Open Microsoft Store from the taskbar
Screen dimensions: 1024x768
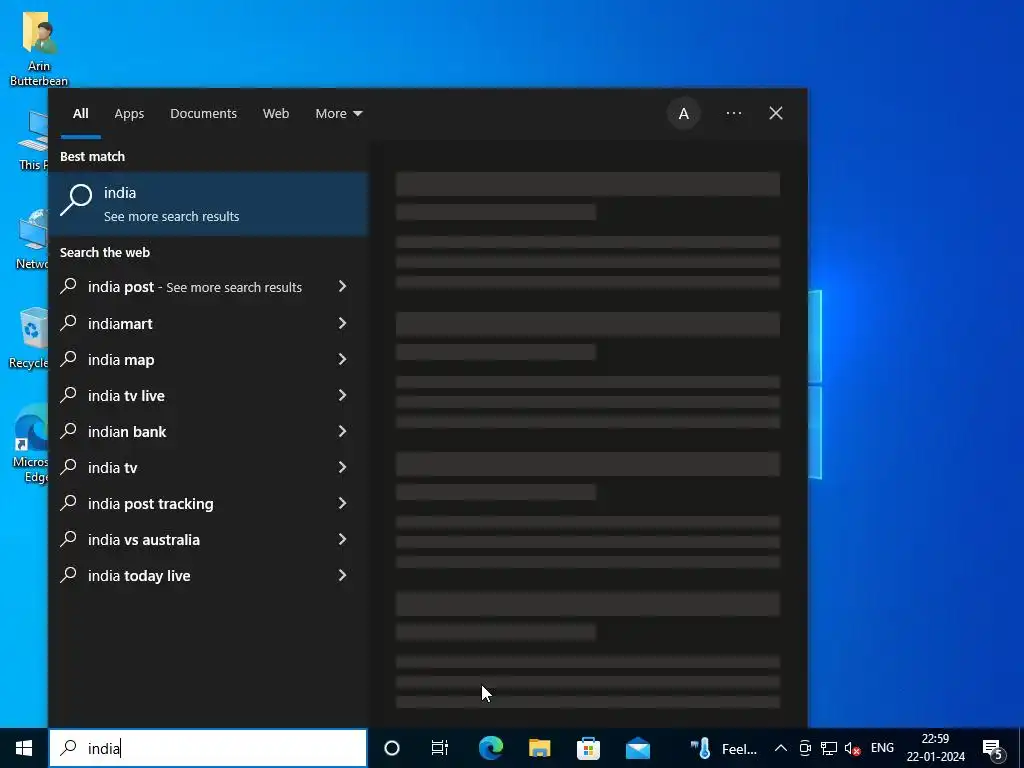[x=588, y=748]
